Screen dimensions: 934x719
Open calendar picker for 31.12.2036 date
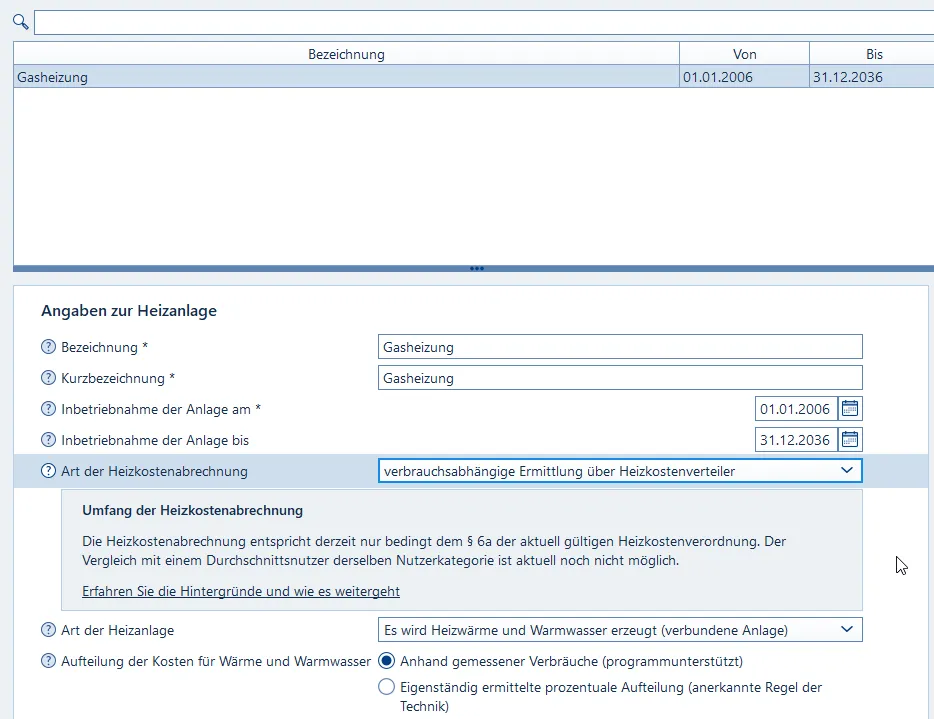(850, 440)
